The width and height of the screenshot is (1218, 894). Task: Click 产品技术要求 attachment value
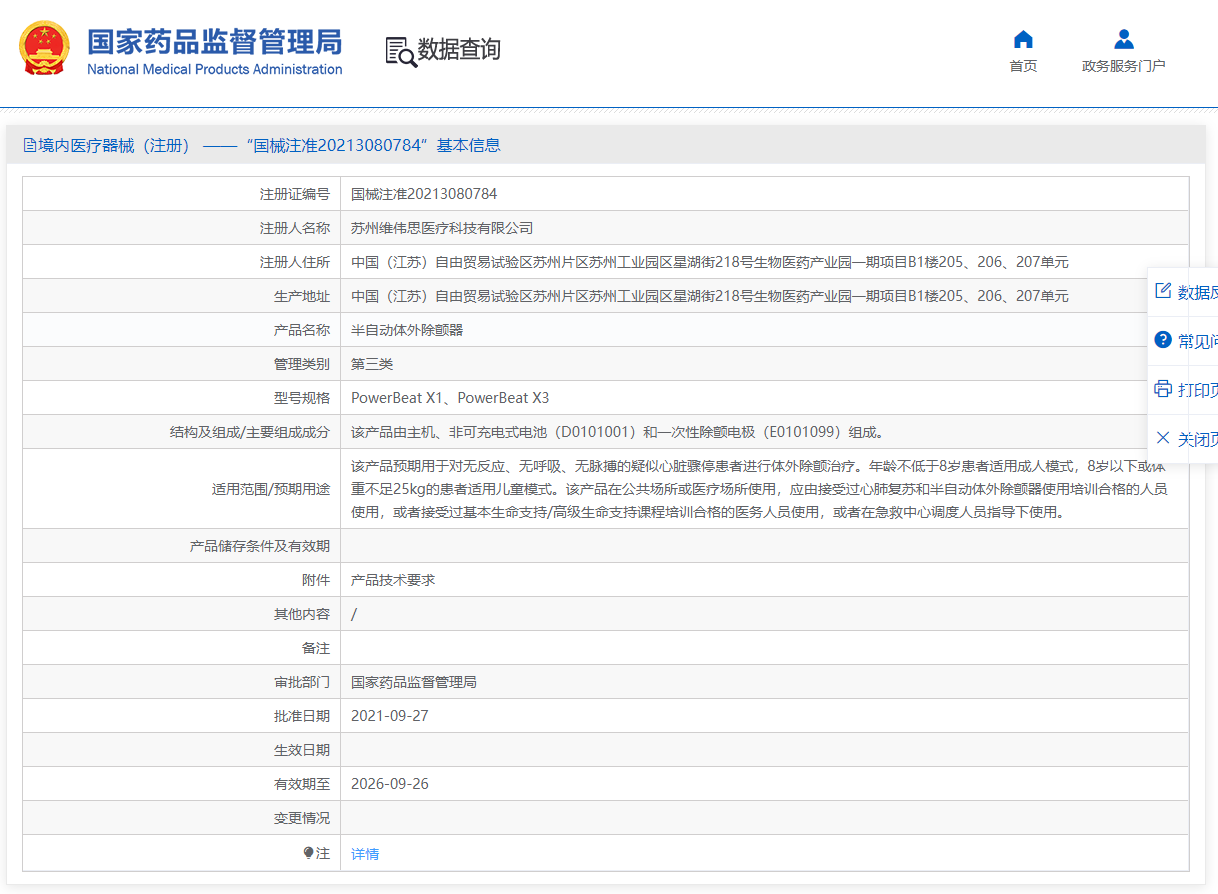pos(393,580)
